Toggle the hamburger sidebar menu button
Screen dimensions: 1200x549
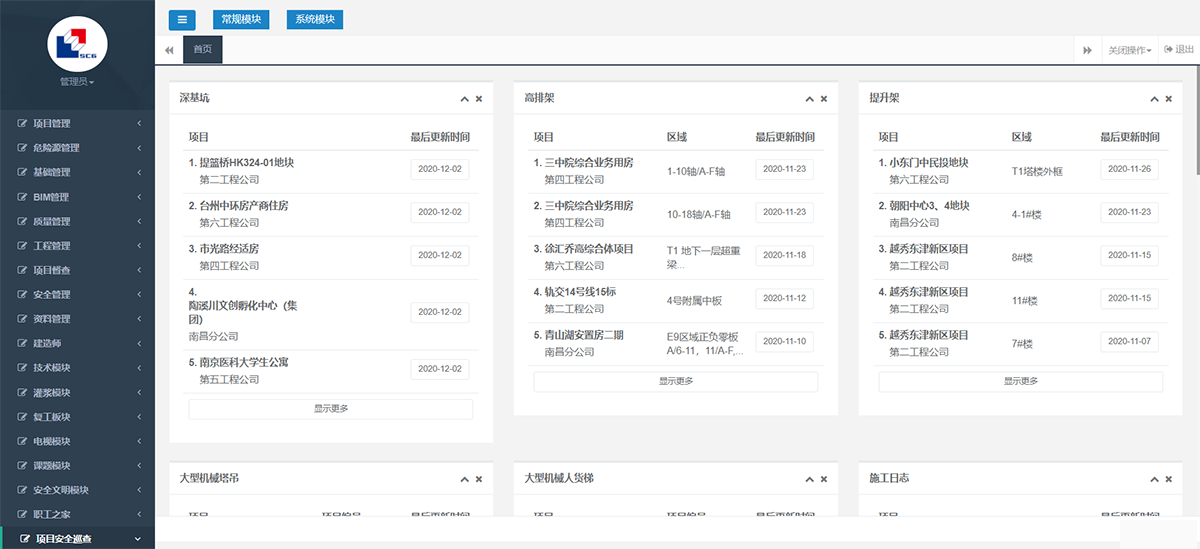click(x=182, y=19)
